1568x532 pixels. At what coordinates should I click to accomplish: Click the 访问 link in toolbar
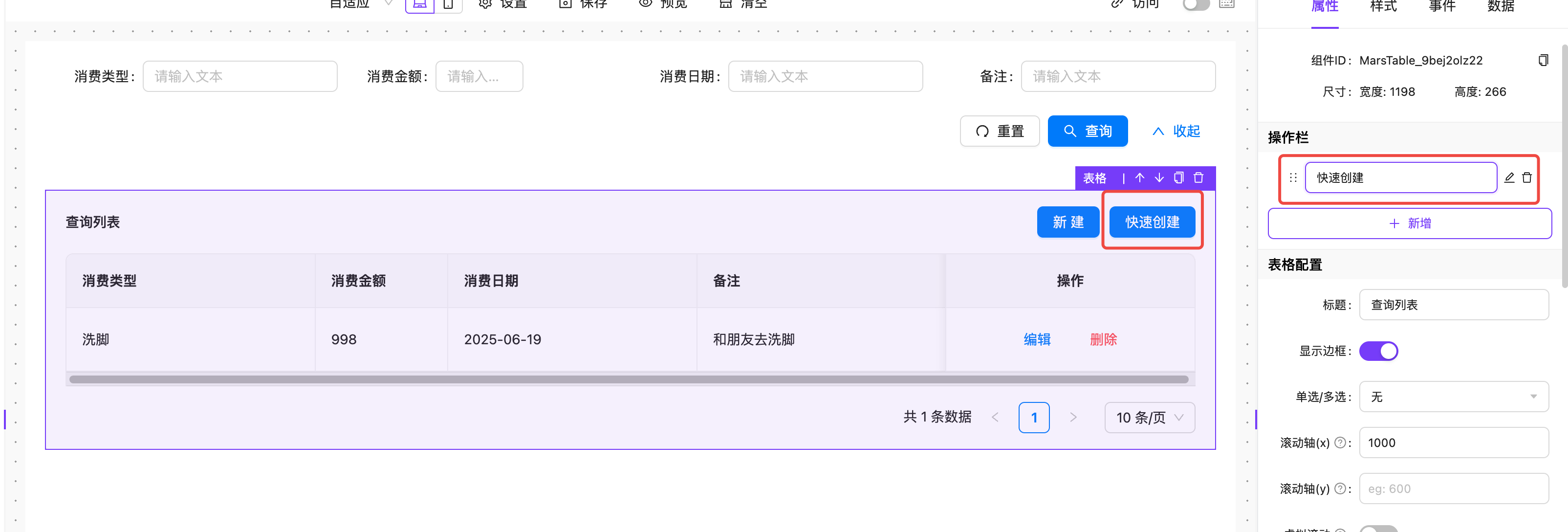[x=1136, y=4]
